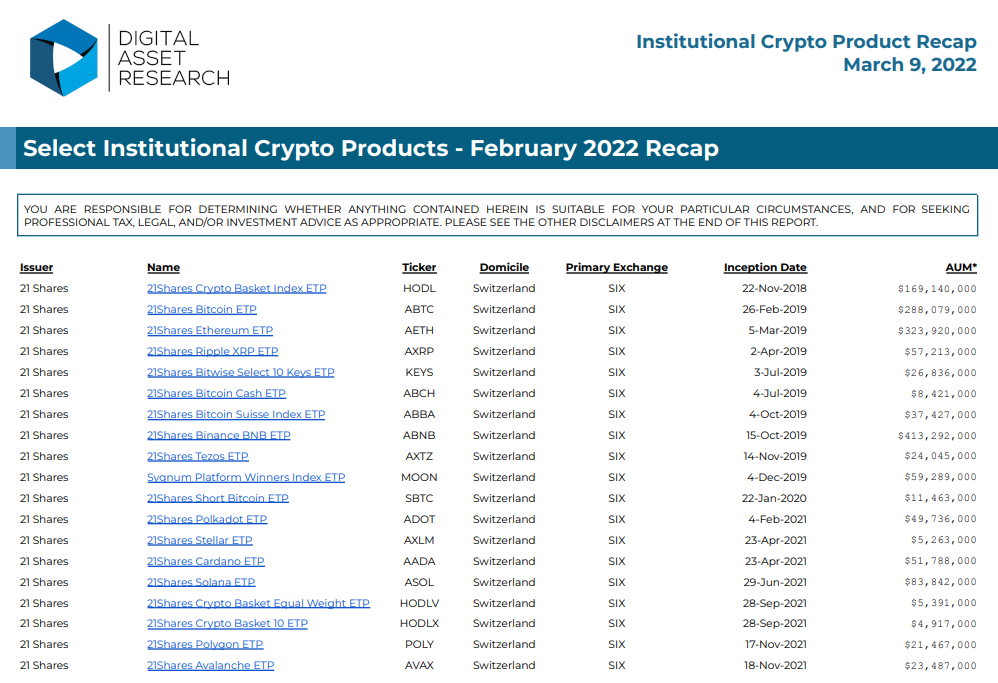This screenshot has width=998, height=683.
Task: Select the HODL ticker cell
Action: pyautogui.click(x=419, y=288)
